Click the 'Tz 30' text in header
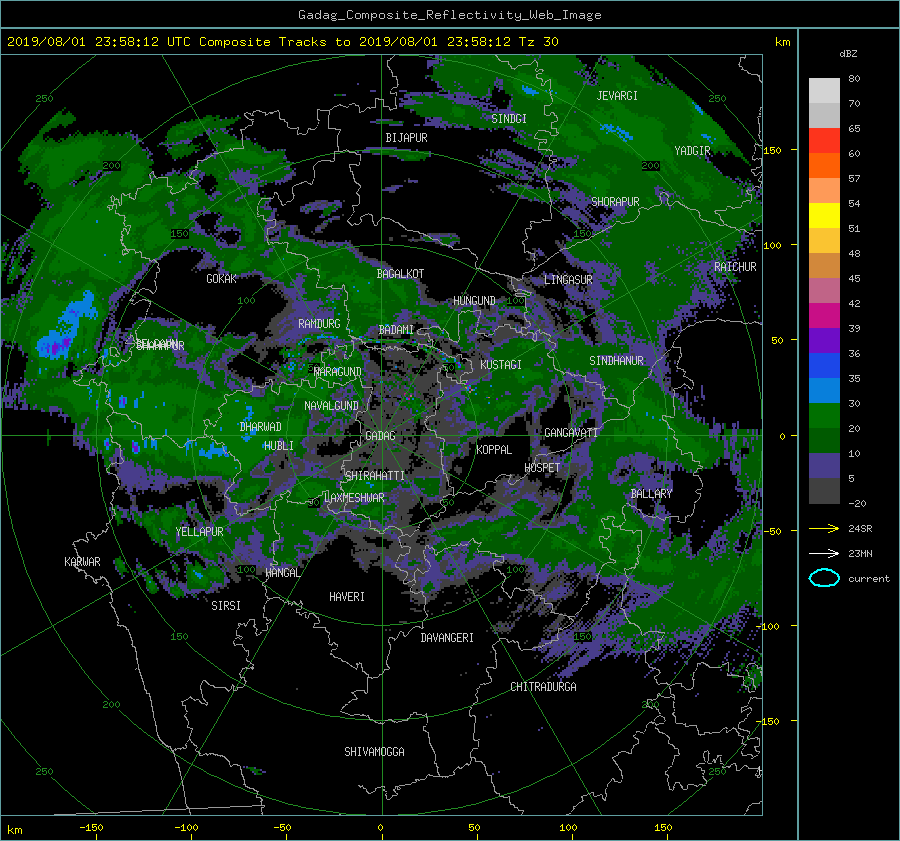The height and width of the screenshot is (841, 900). (x=538, y=42)
